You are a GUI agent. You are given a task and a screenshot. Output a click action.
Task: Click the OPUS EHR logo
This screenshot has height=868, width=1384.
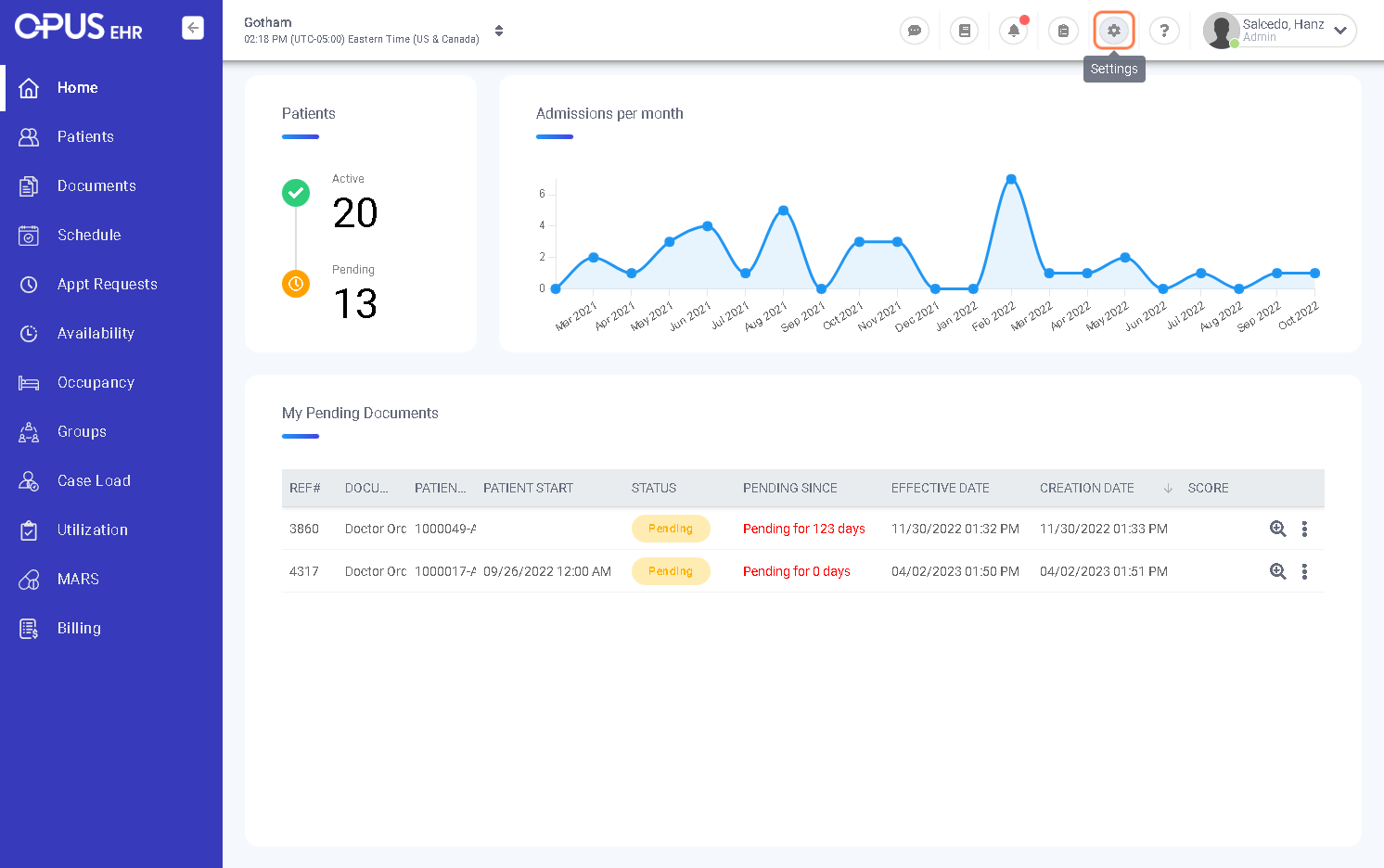[x=79, y=27]
